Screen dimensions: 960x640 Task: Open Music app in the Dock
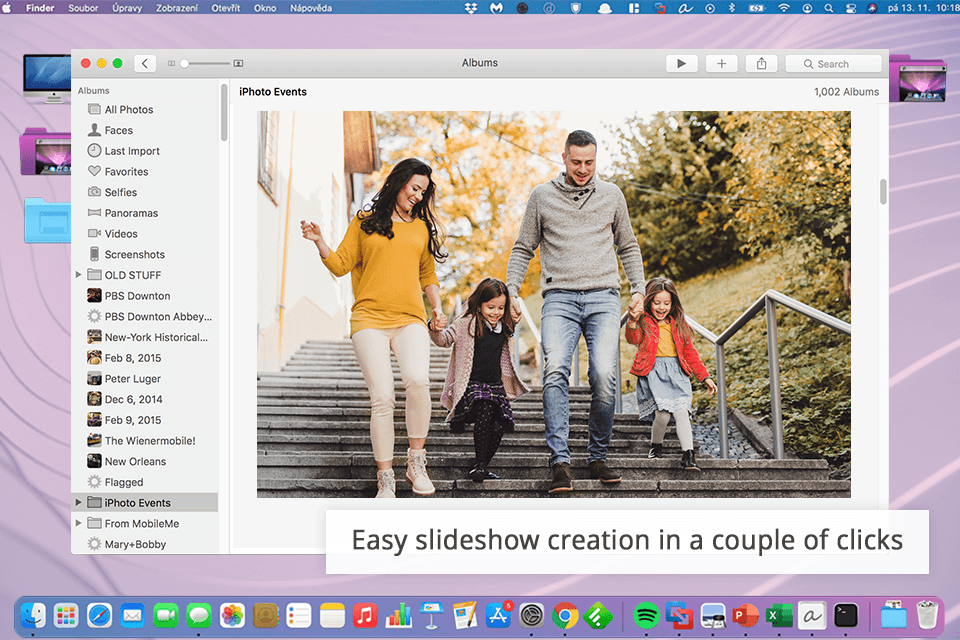coord(365,616)
